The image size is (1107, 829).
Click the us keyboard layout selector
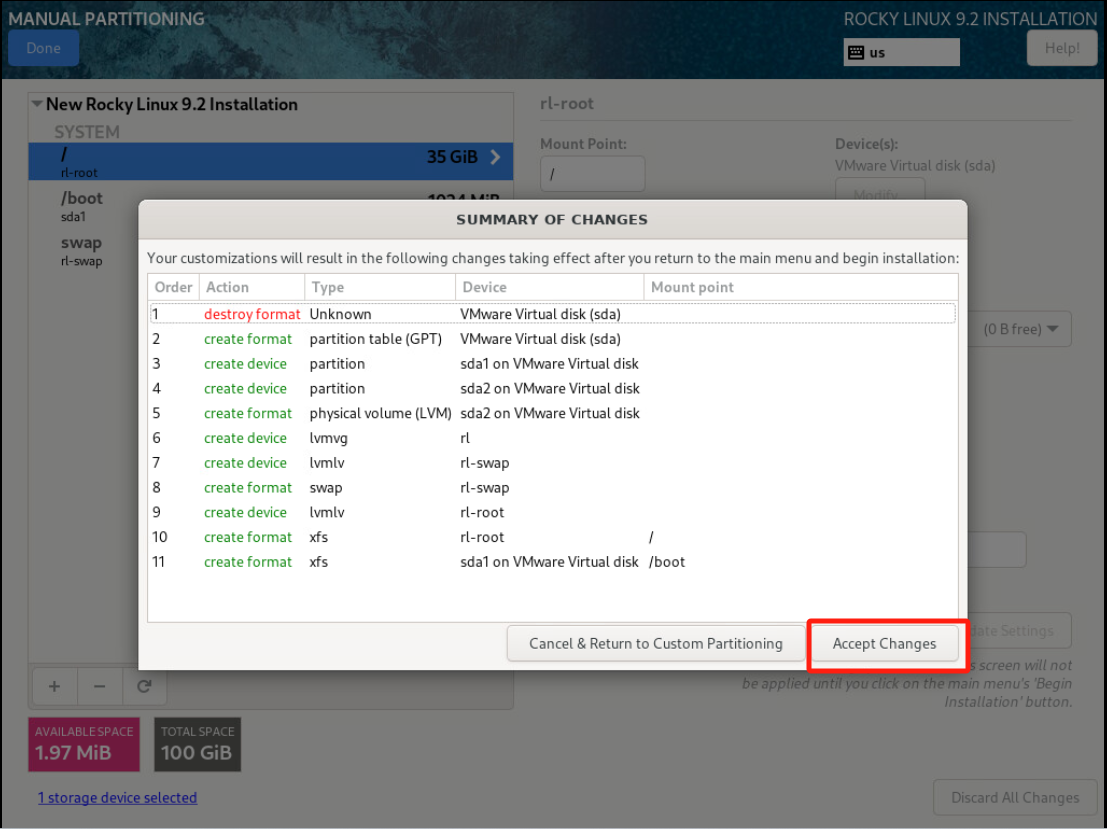[x=902, y=52]
